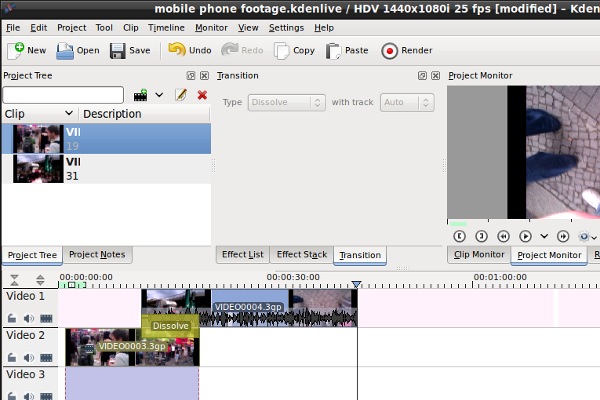The width and height of the screenshot is (600, 400).
Task: Delete selected clip with red X
Action: pyautogui.click(x=202, y=95)
